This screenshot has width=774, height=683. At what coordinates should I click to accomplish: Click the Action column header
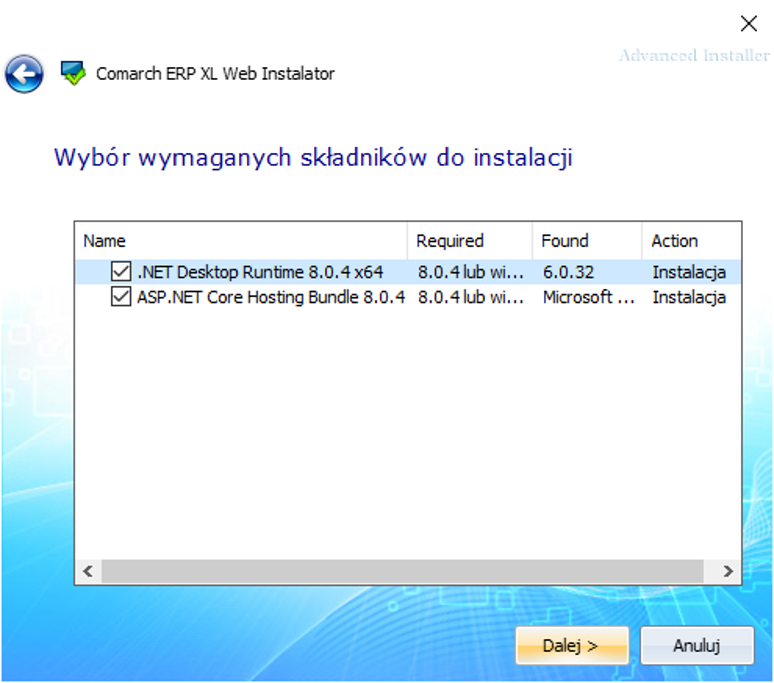tap(692, 241)
